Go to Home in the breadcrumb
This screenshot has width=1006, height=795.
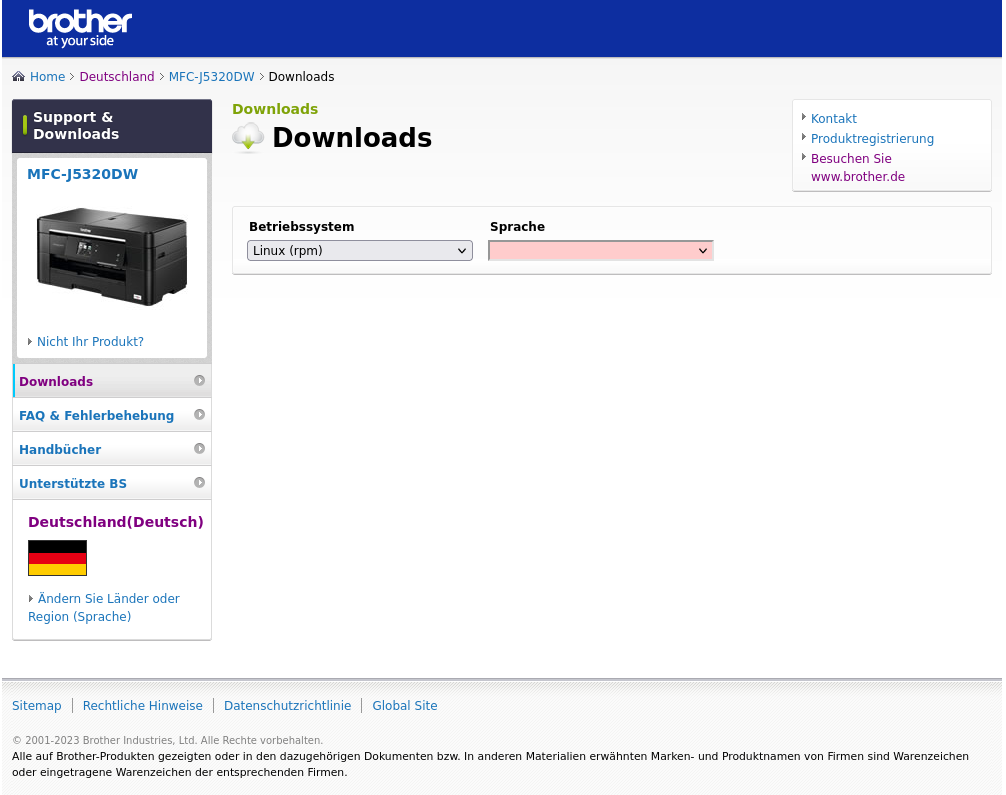click(x=47, y=76)
